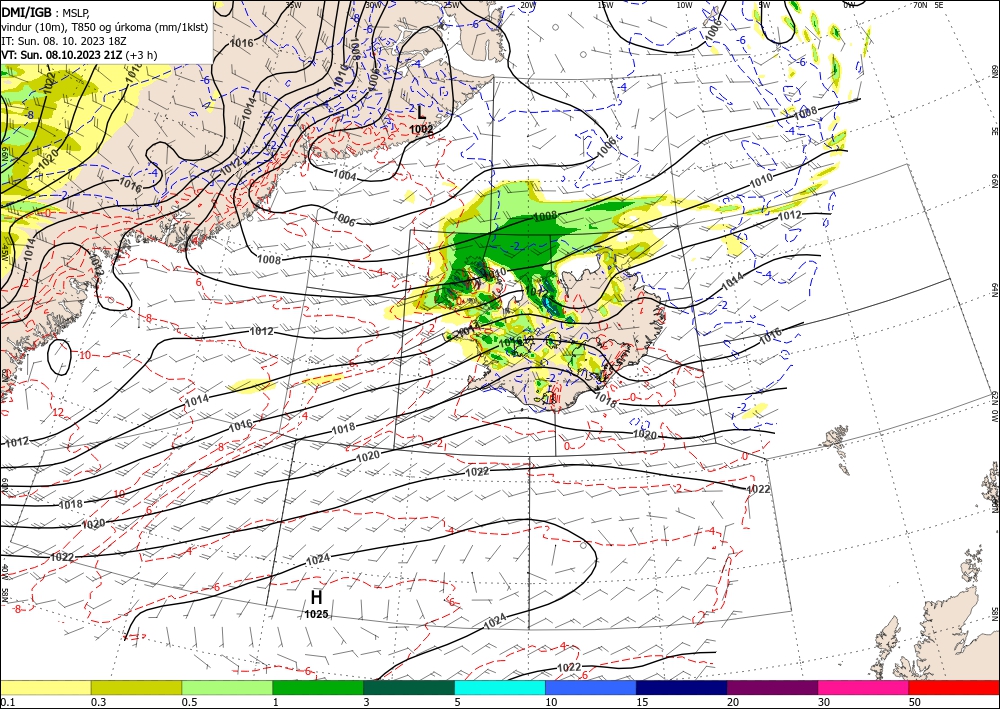Click the "1004" isobar label
This screenshot has width=1000, height=709.
[345, 175]
